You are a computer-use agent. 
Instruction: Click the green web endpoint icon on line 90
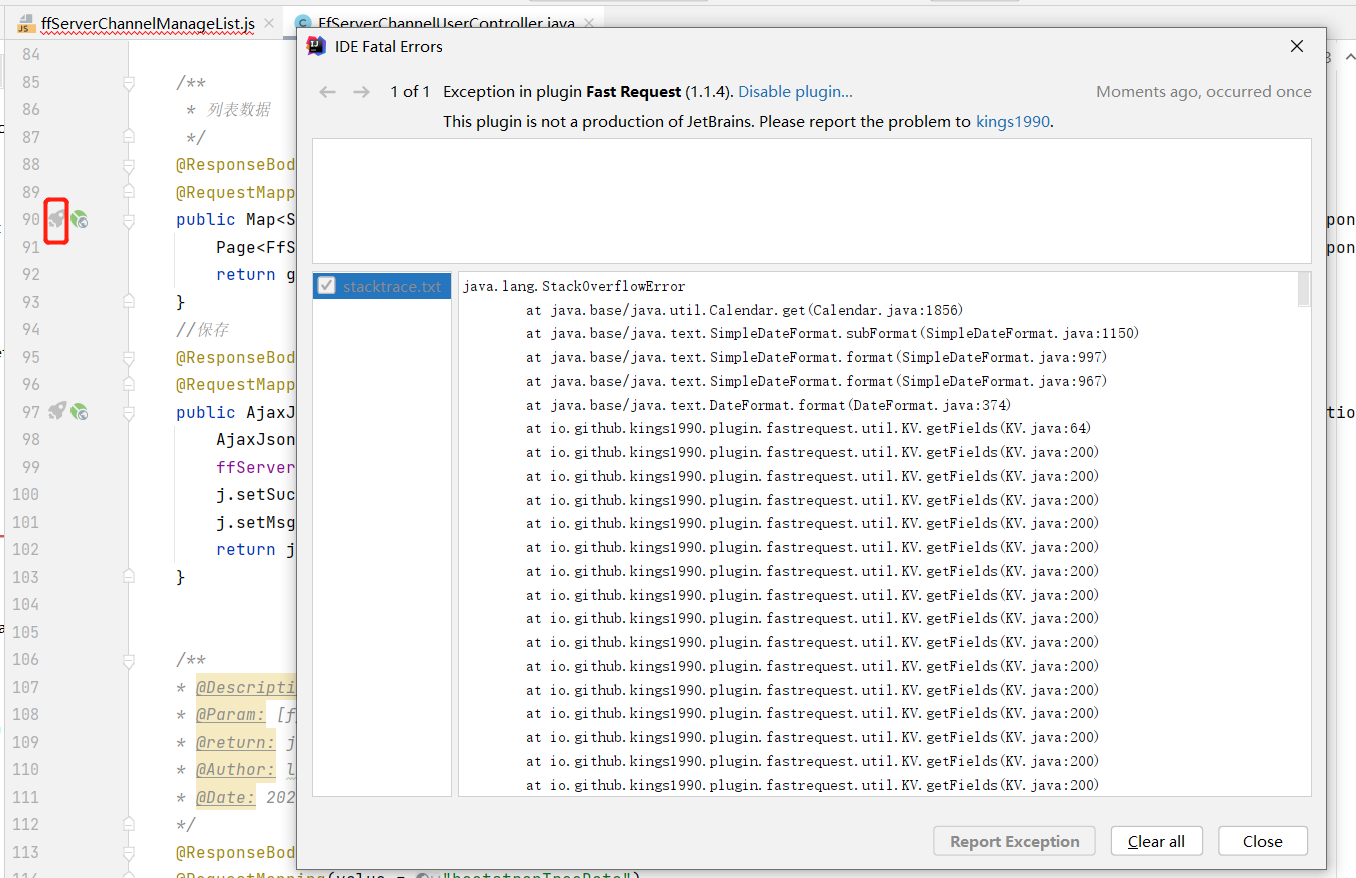(x=79, y=219)
